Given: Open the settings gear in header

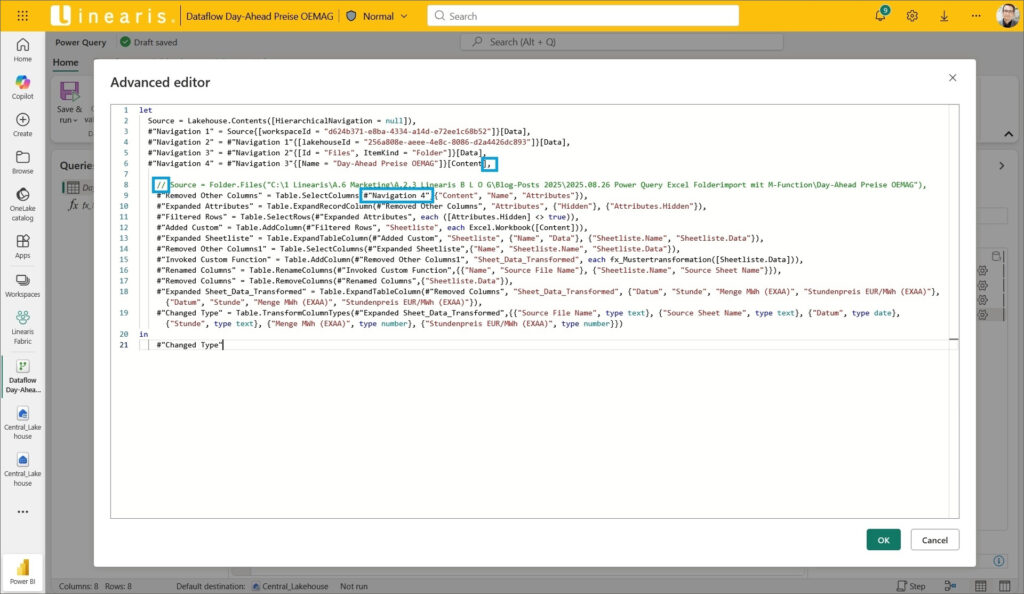Looking at the screenshot, I should [x=912, y=16].
